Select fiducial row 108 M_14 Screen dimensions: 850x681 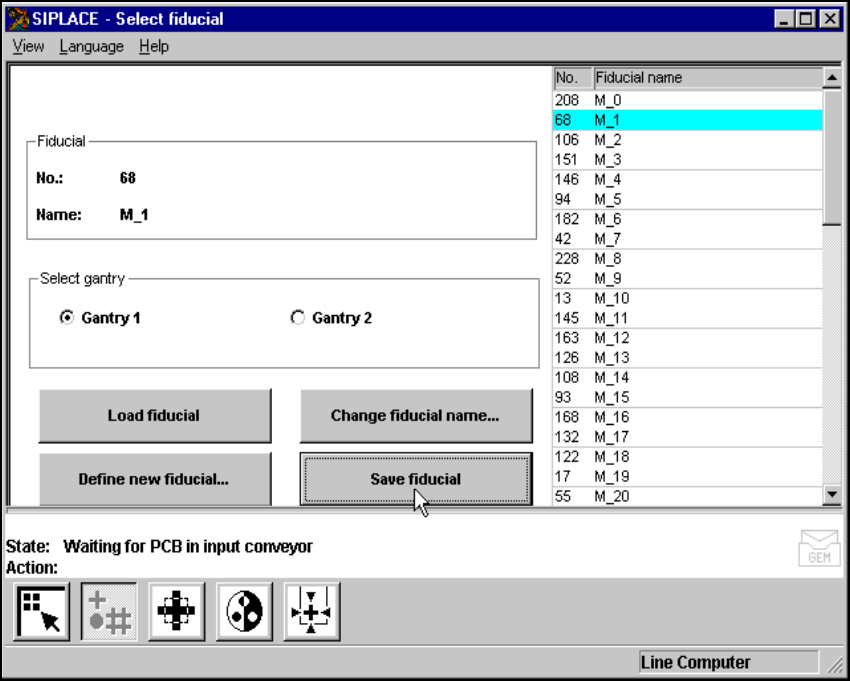point(687,377)
